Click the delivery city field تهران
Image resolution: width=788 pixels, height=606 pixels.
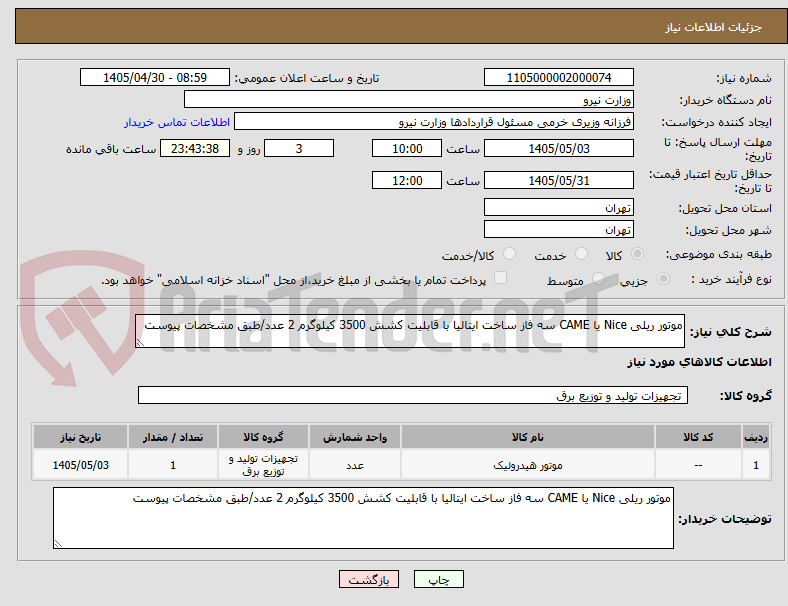click(558, 229)
